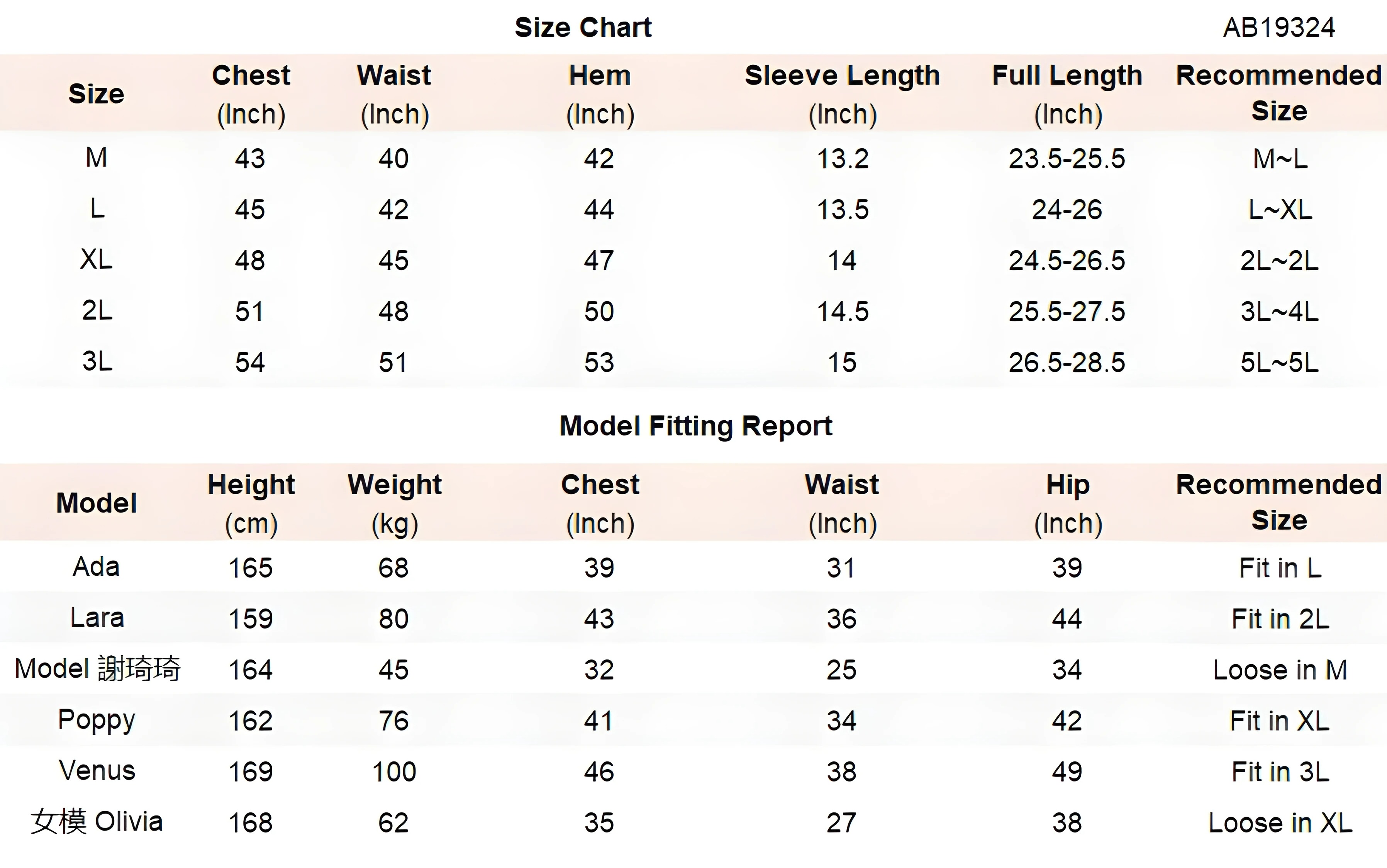Screen dimensions: 1387x868
Task: Select the 'Fit in 3L' cell
Action: point(1280,772)
